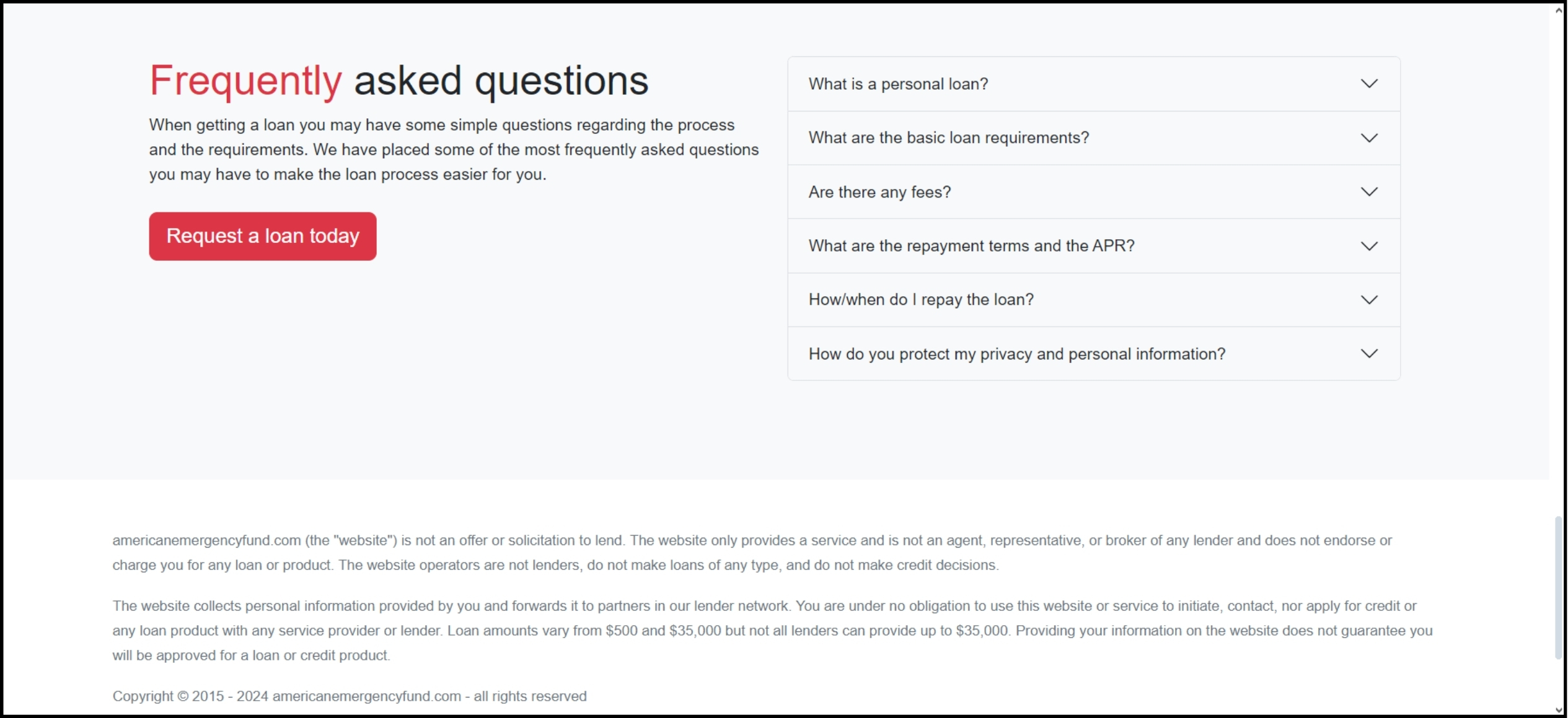
Task: Click the arrow icon for "Are there any fees?"
Action: (x=1368, y=192)
